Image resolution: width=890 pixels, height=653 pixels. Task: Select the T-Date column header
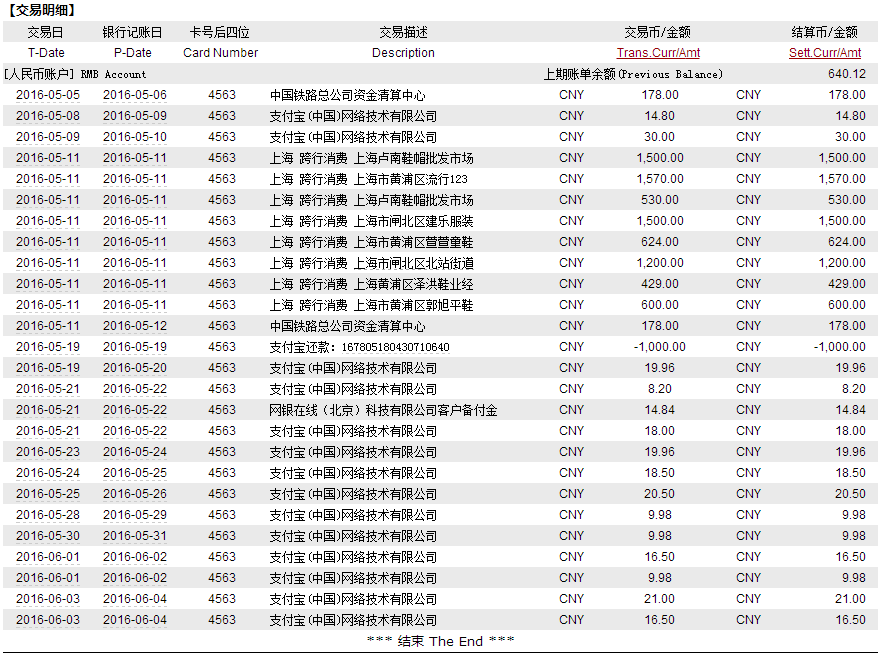[46, 53]
